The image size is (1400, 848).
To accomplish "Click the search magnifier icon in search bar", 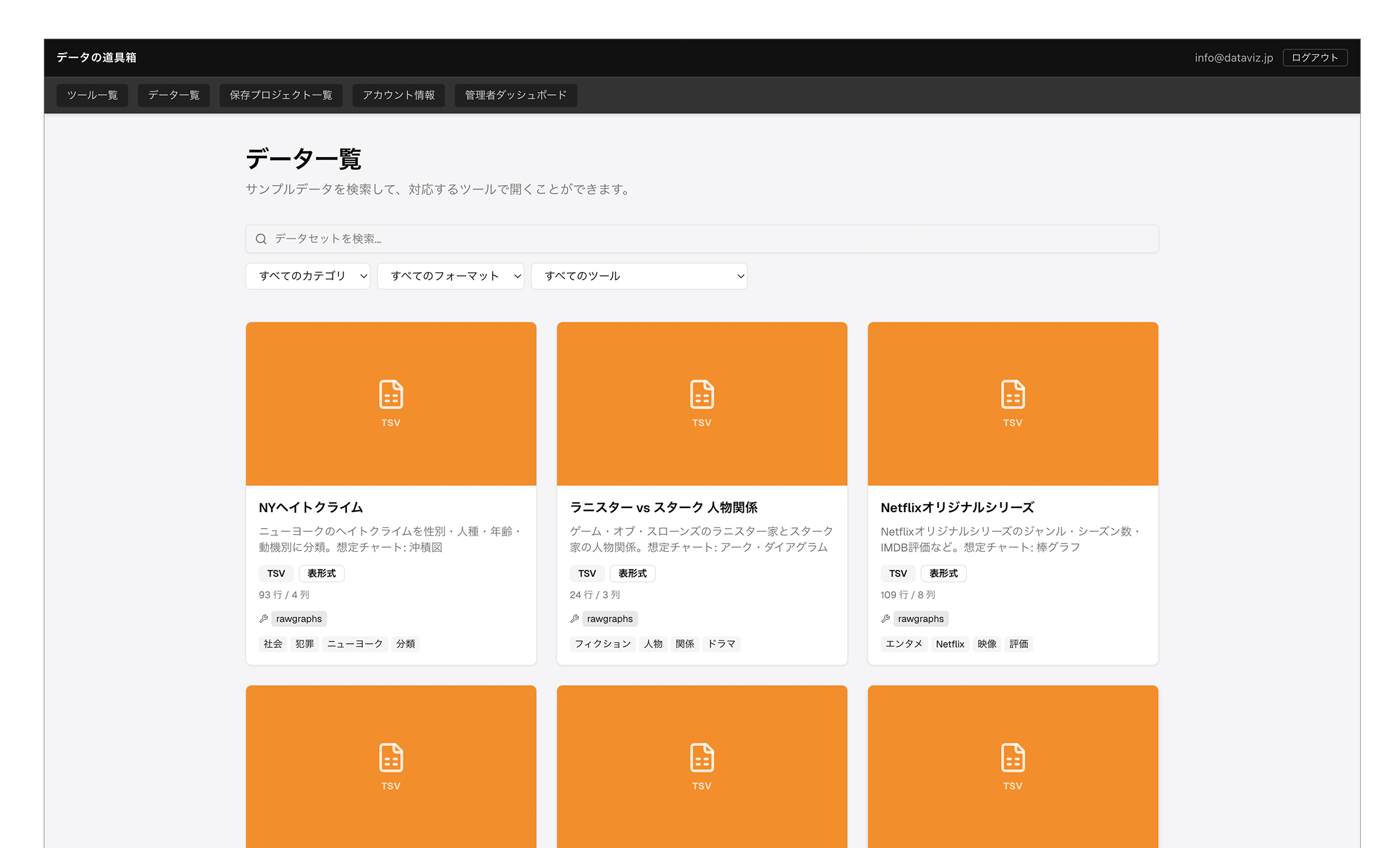I will click(x=261, y=239).
